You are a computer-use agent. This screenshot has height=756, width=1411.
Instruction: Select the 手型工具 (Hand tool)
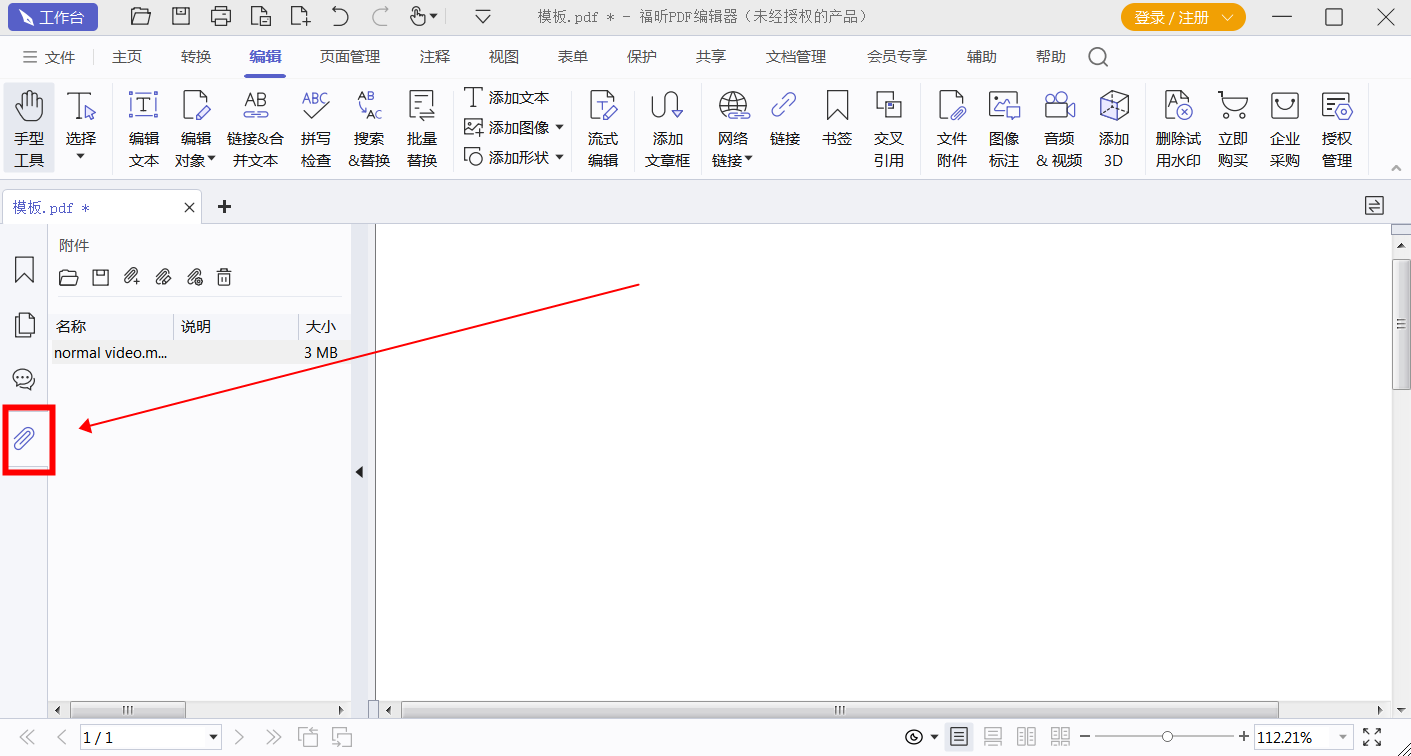pos(29,127)
